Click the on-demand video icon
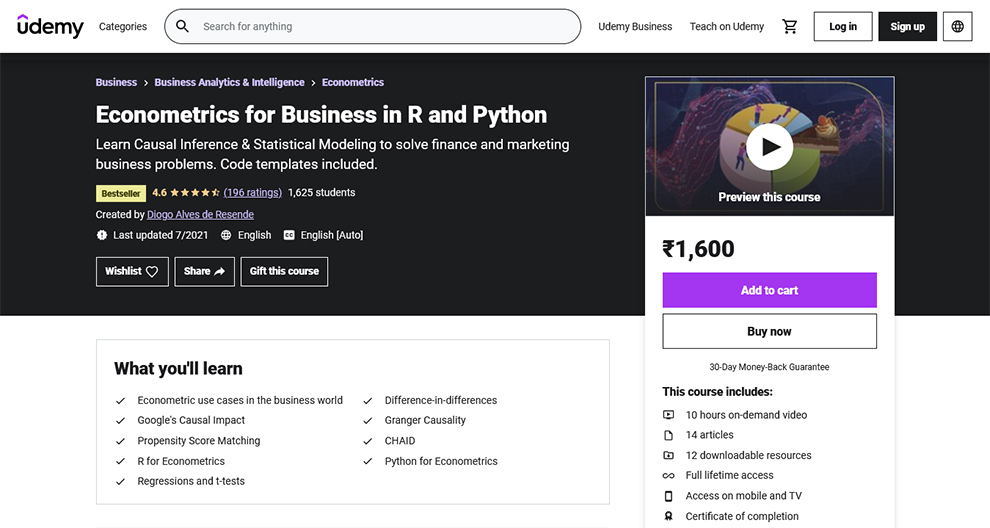The image size is (990, 528). [x=668, y=415]
